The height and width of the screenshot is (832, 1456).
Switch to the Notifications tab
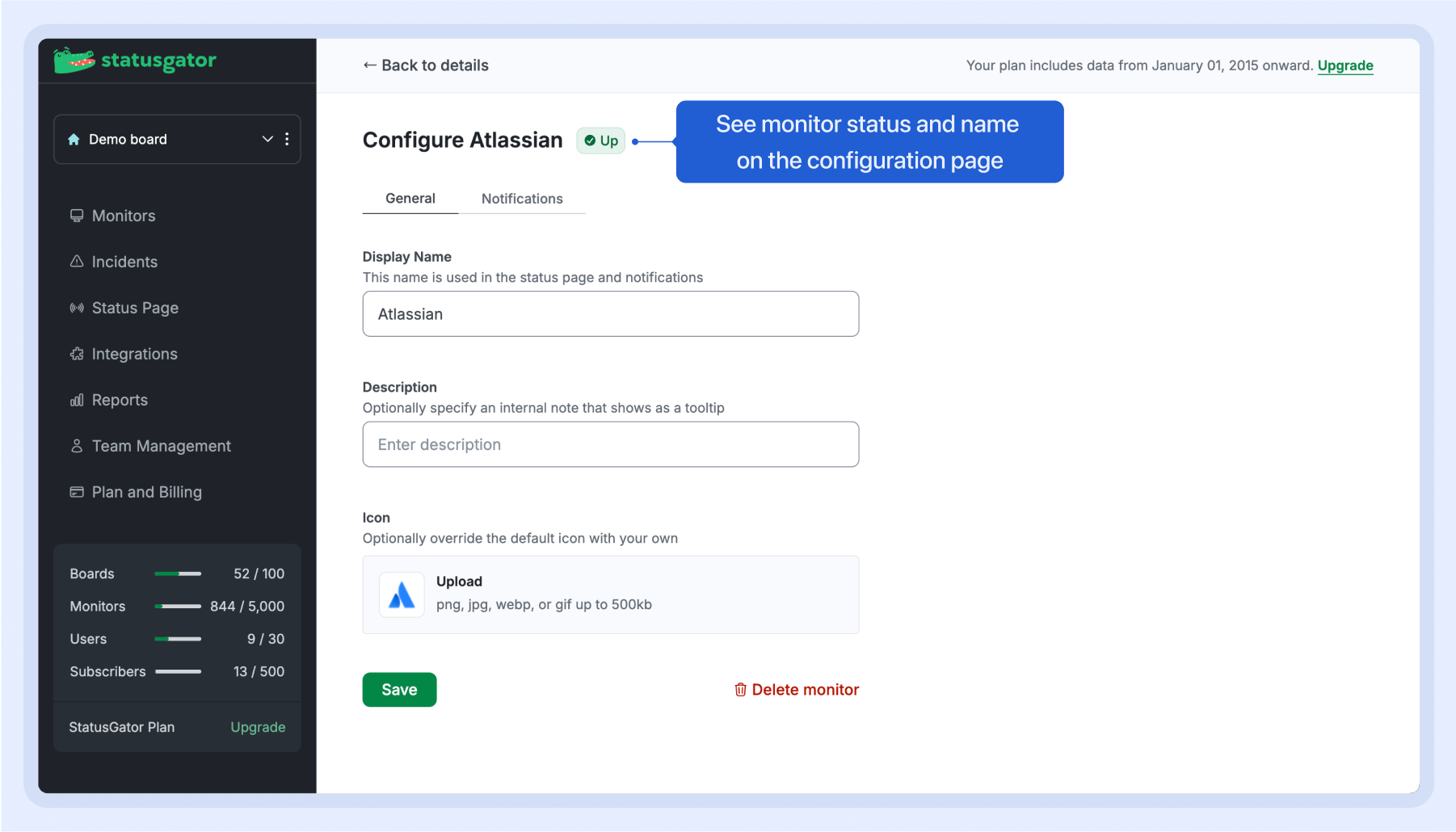click(x=522, y=199)
